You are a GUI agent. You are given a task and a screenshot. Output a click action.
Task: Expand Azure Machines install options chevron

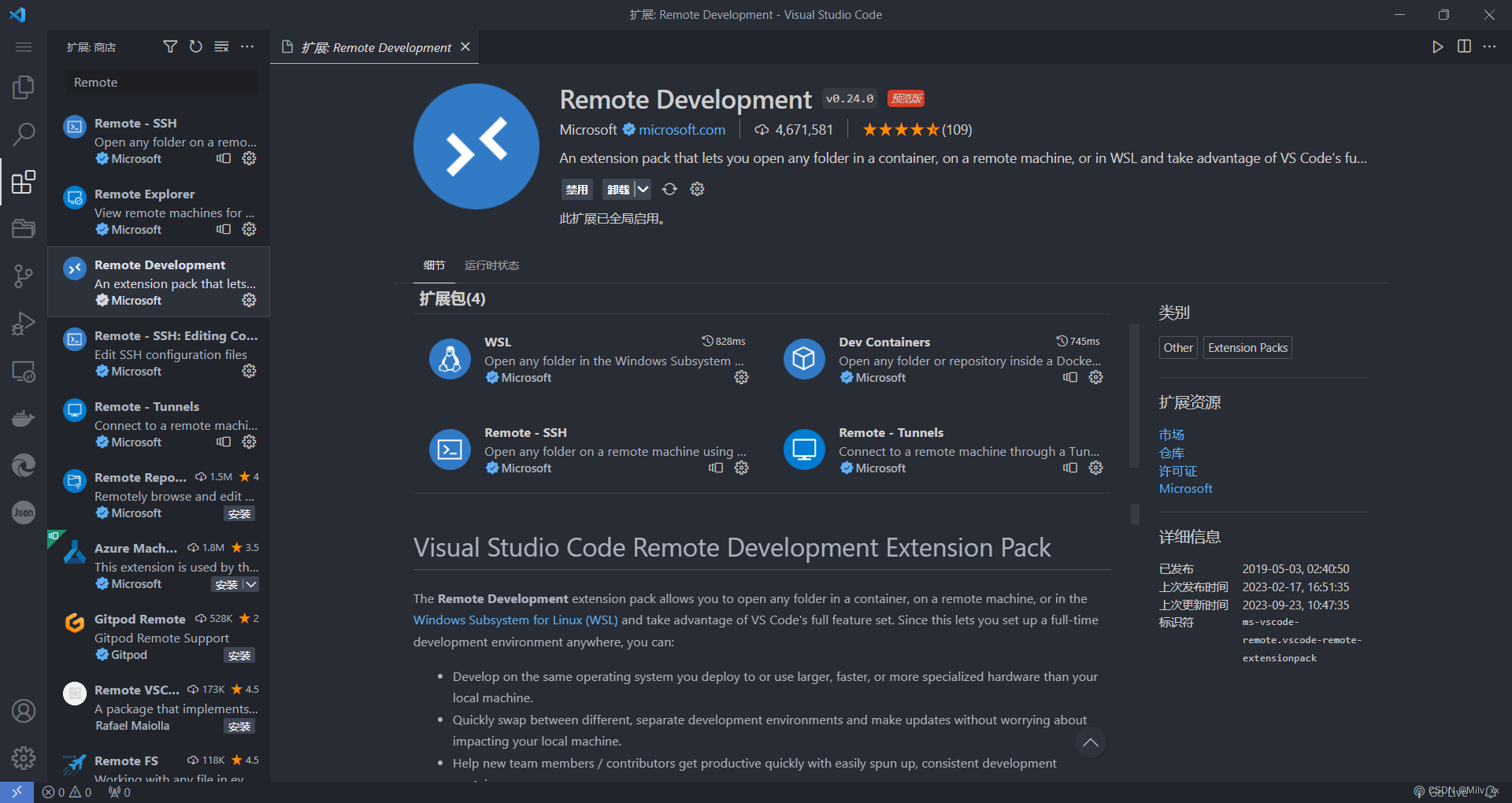click(251, 584)
